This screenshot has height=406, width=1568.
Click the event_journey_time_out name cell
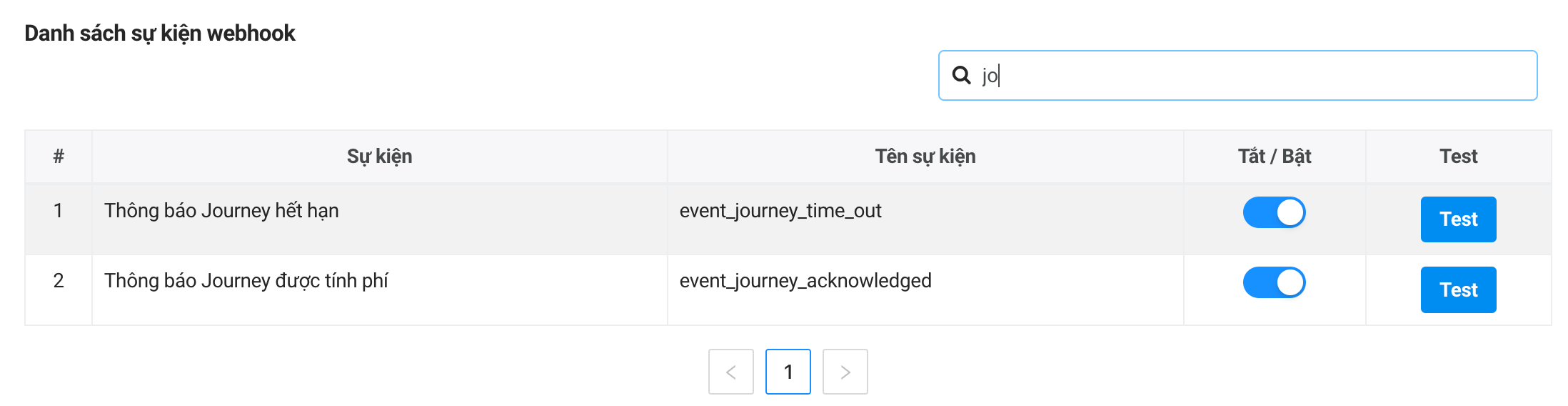click(x=780, y=211)
